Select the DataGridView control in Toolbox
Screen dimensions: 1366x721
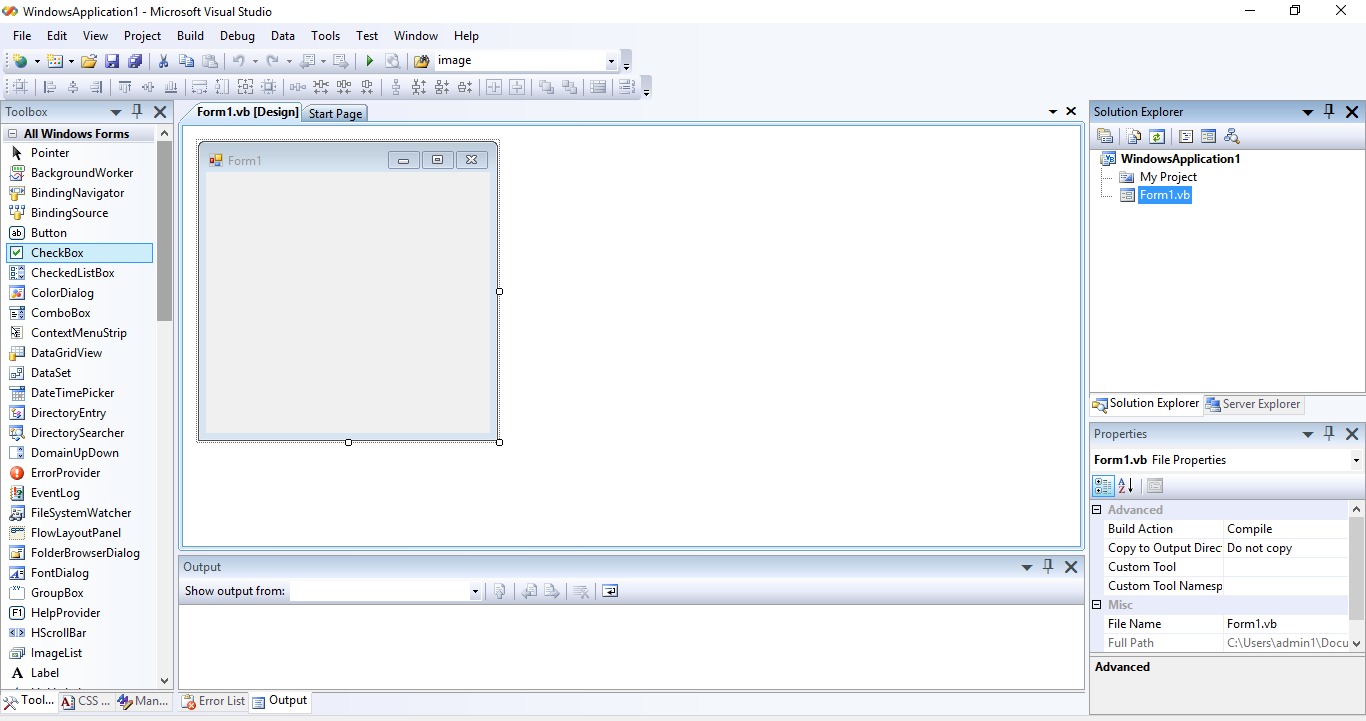(x=80, y=353)
